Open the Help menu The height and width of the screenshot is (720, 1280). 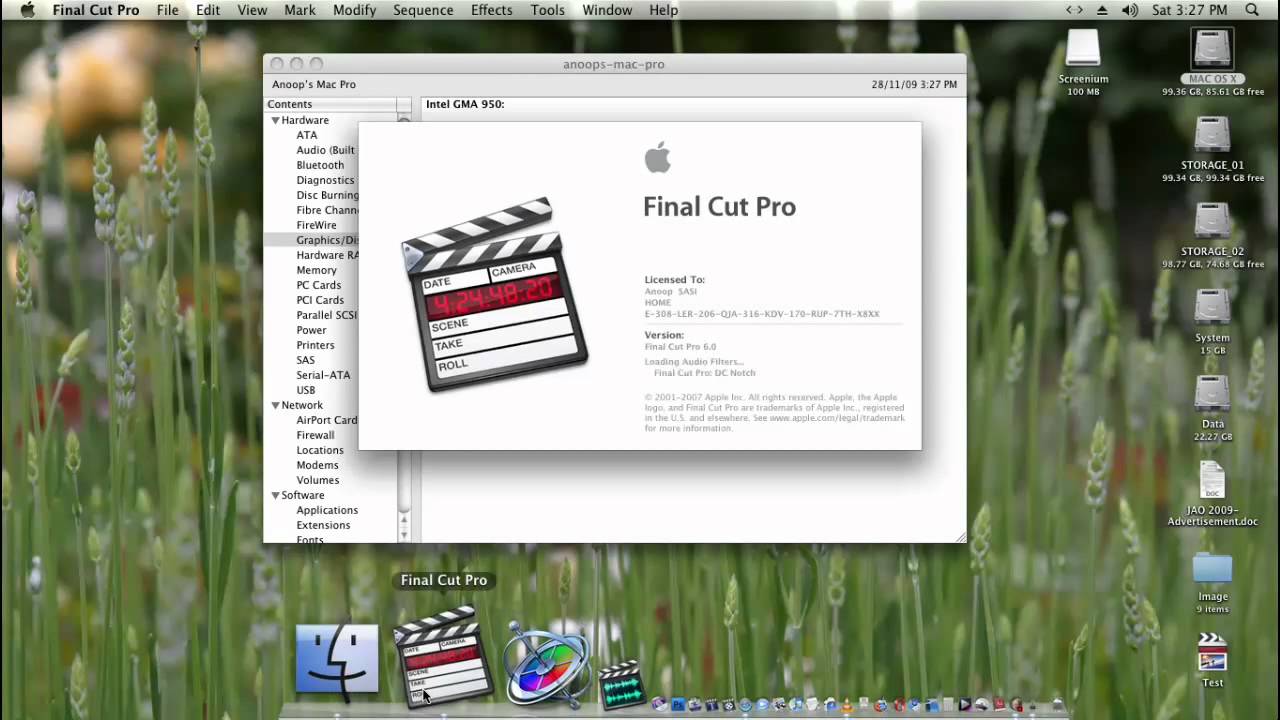(663, 10)
